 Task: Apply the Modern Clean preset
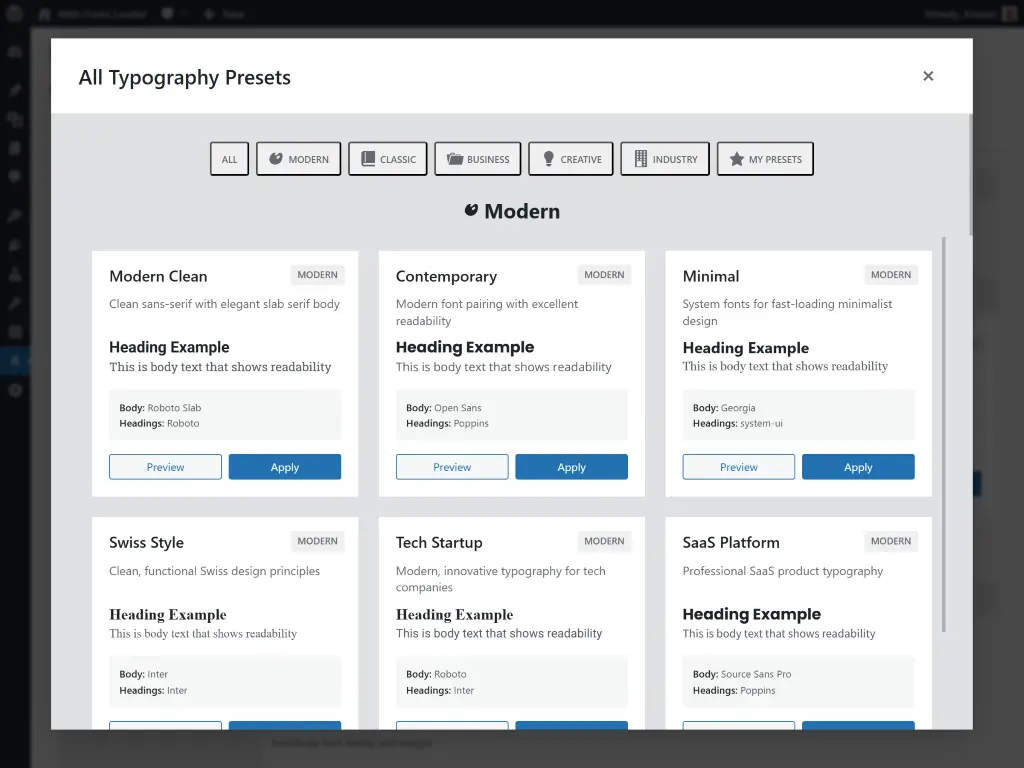(284, 466)
